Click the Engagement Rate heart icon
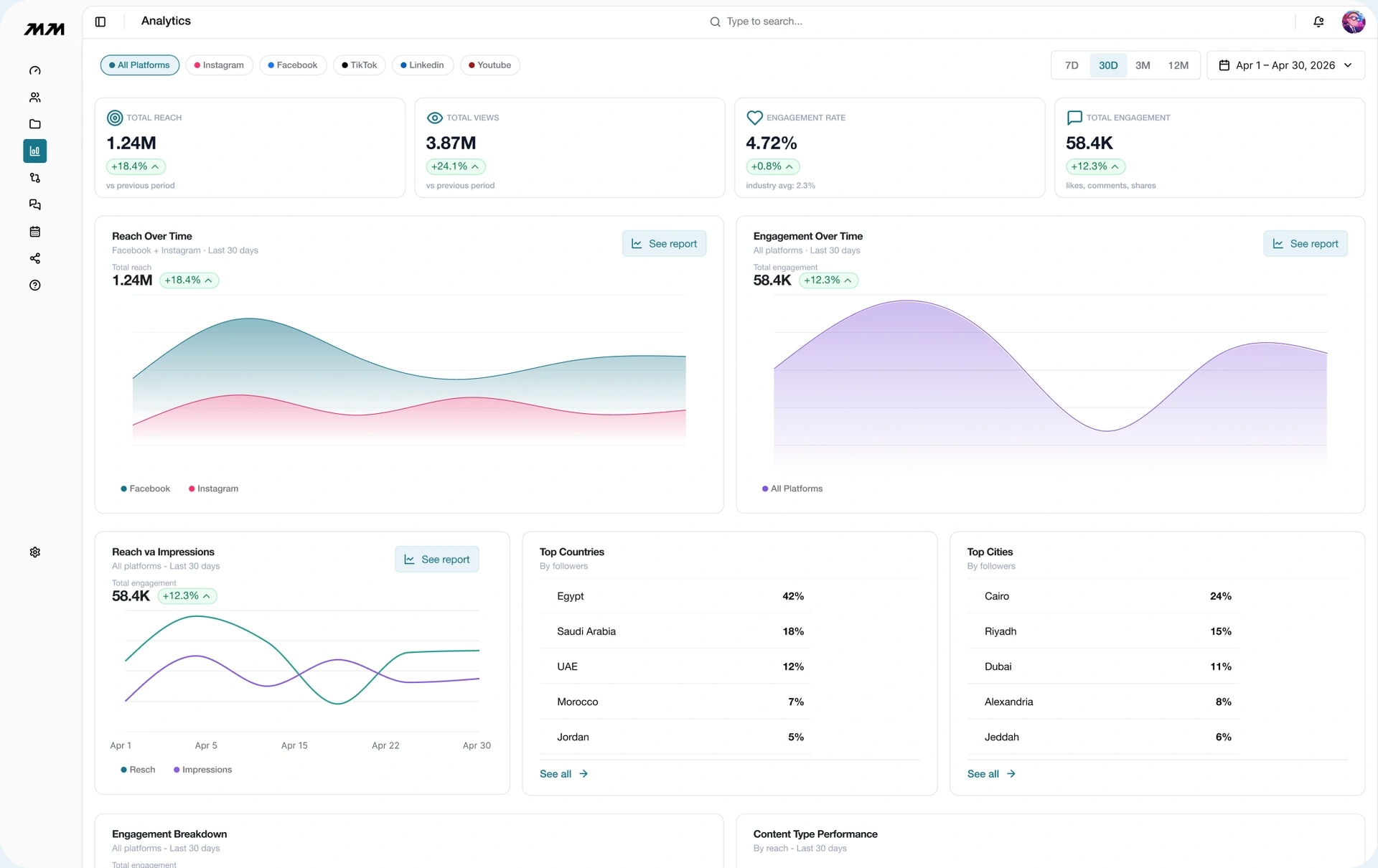Image resolution: width=1378 pixels, height=868 pixels. pyautogui.click(x=754, y=118)
